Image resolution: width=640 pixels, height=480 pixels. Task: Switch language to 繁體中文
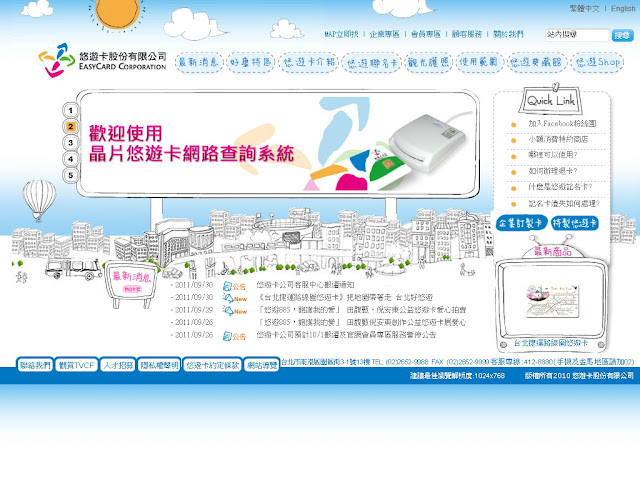[x=584, y=8]
